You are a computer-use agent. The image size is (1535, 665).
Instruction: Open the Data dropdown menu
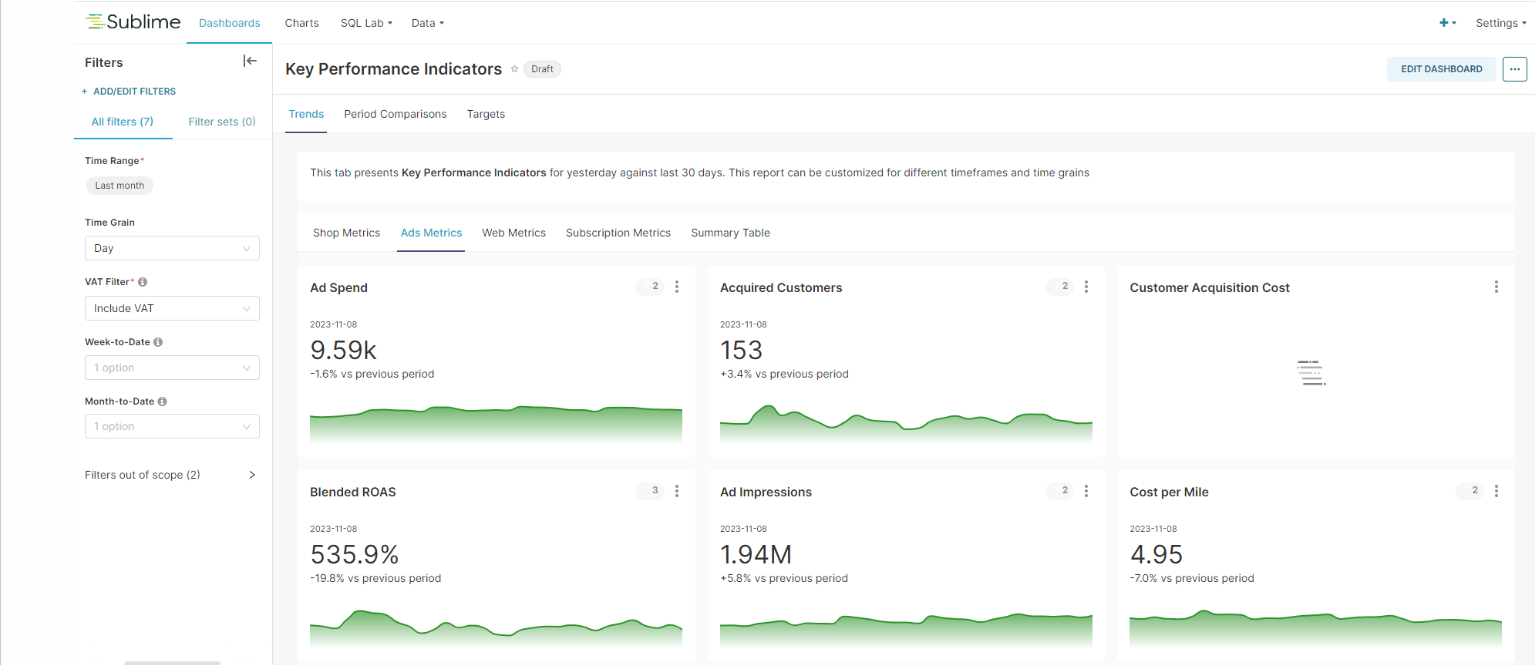(x=427, y=23)
